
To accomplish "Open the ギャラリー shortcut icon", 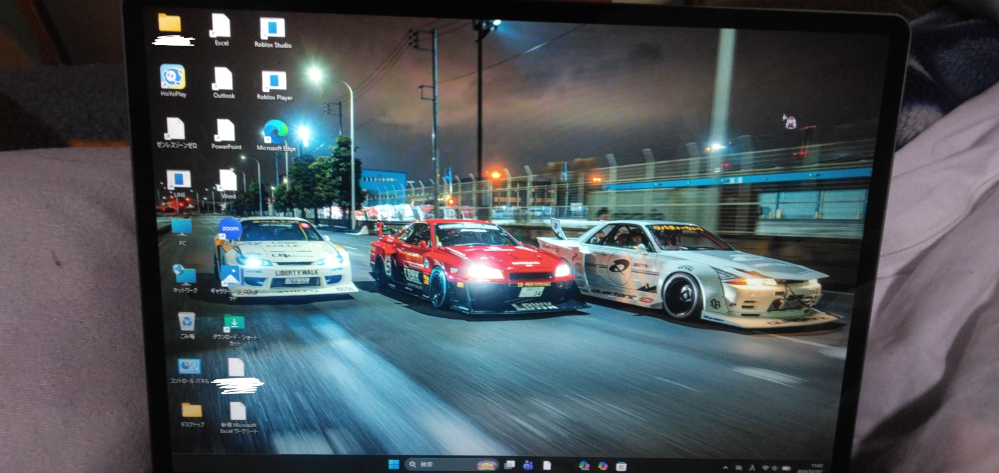I will pyautogui.click(x=231, y=280).
